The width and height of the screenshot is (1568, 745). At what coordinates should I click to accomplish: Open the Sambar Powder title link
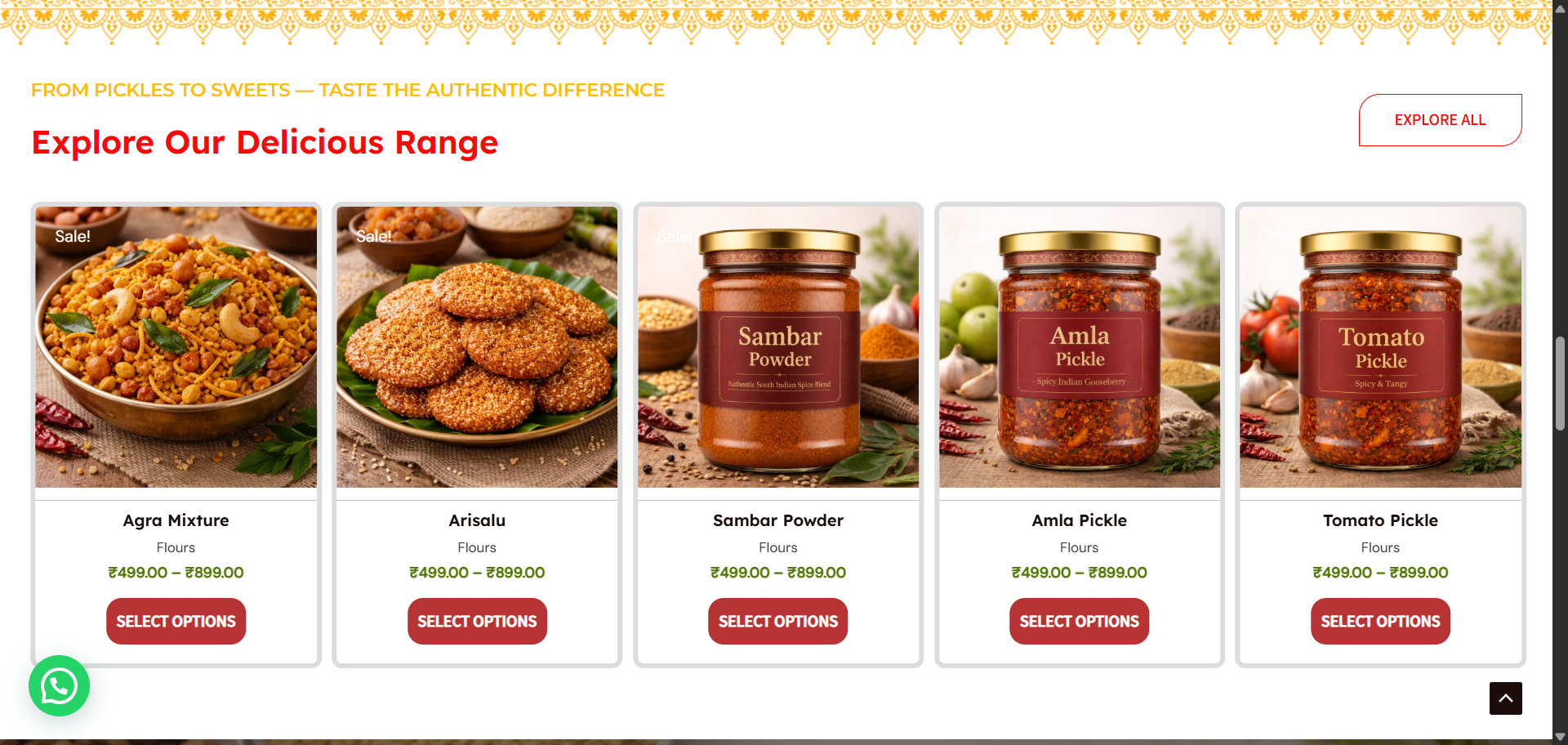coord(778,520)
